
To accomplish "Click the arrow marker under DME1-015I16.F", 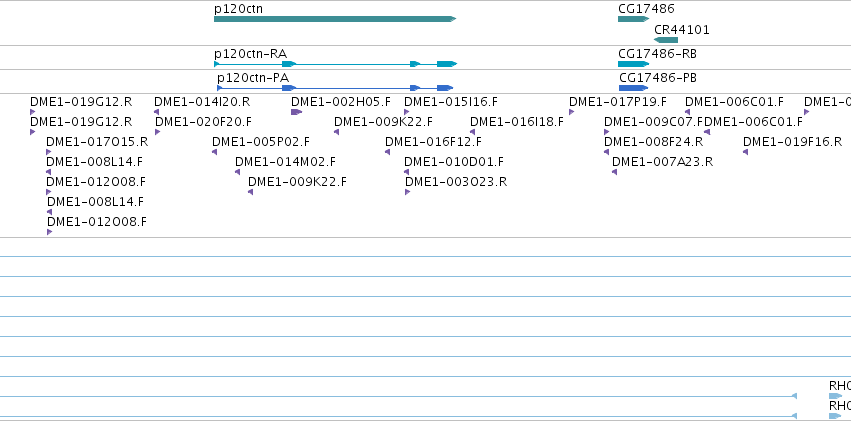I will pos(407,112).
